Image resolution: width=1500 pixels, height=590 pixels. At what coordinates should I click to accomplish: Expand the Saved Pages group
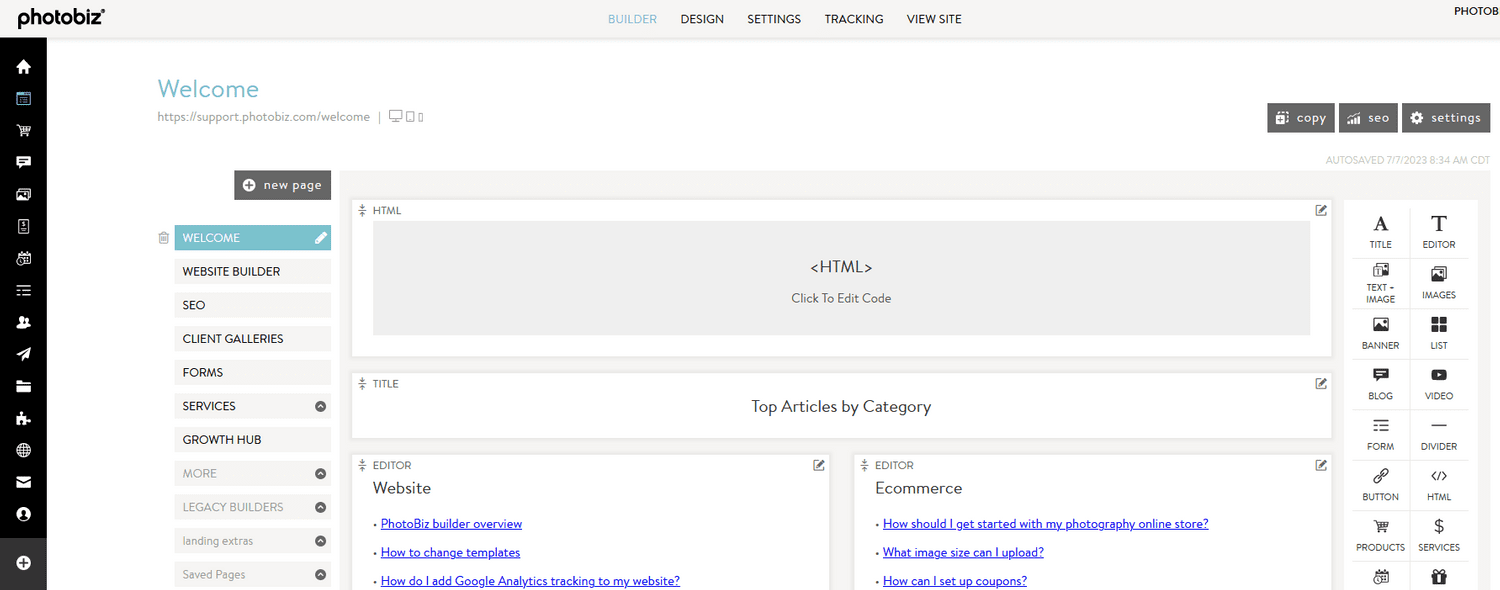[320, 575]
